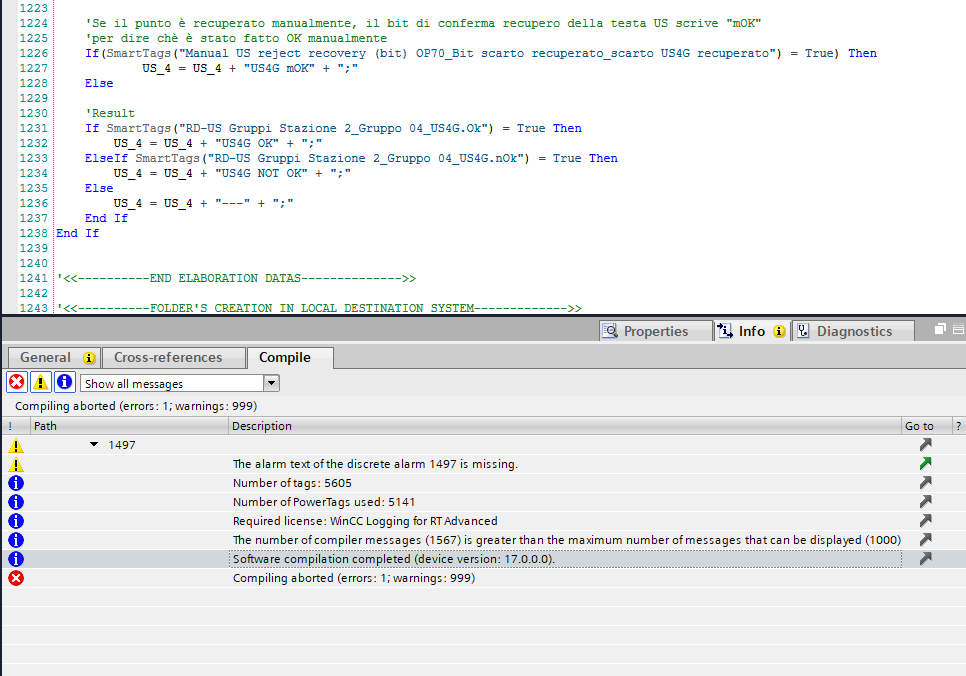The width and height of the screenshot is (966, 676).
Task: Click Go to arrow for the 1497 row
Action: pos(925,445)
